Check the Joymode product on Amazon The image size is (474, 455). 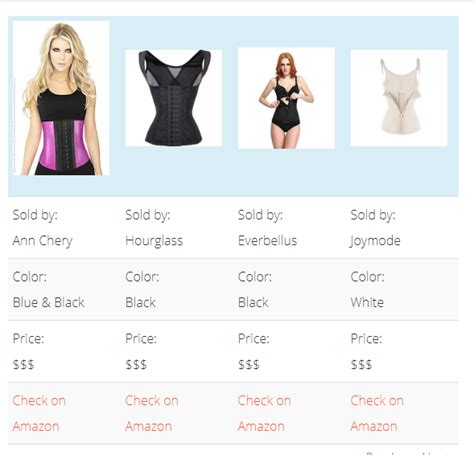[377, 413]
